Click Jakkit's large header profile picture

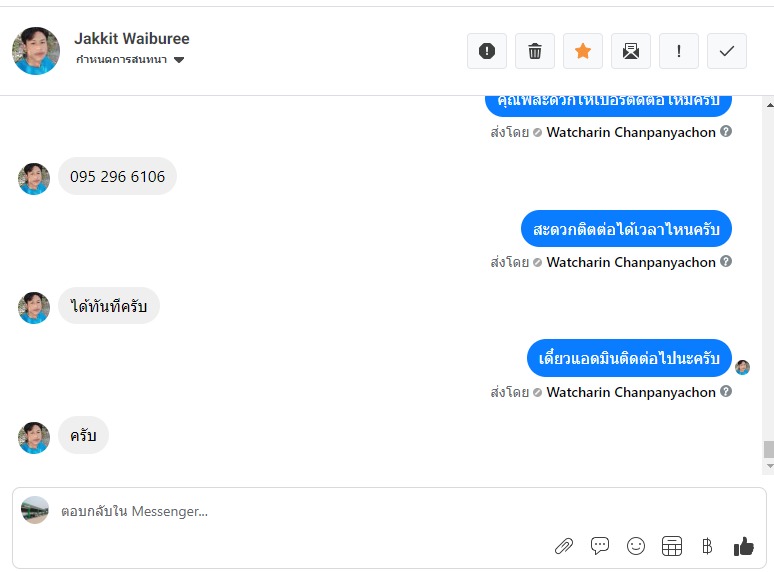point(36,51)
